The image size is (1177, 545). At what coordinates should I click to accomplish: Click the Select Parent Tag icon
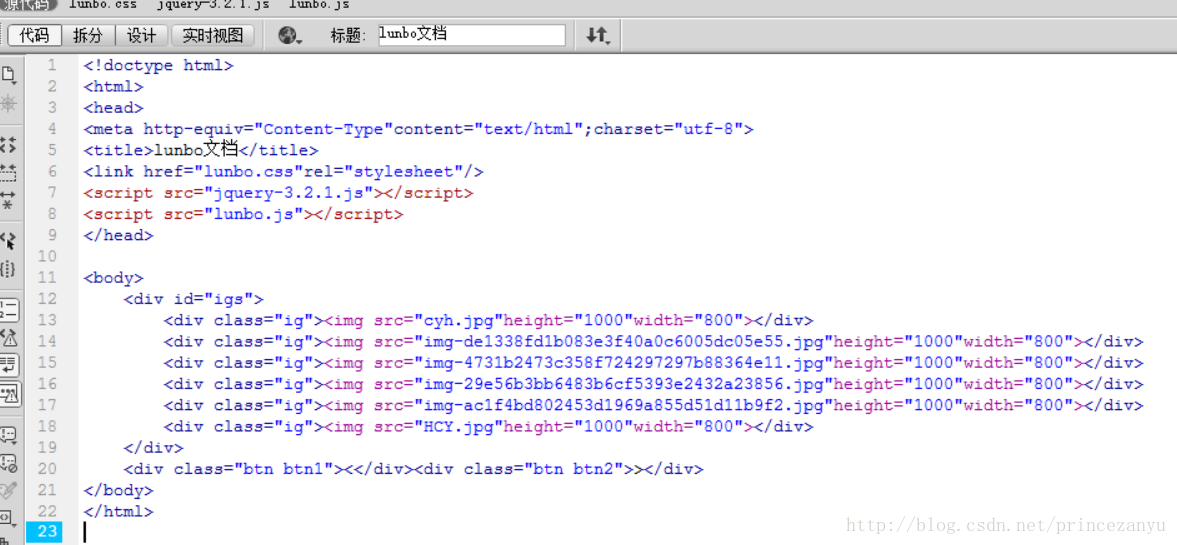[x=9, y=241]
